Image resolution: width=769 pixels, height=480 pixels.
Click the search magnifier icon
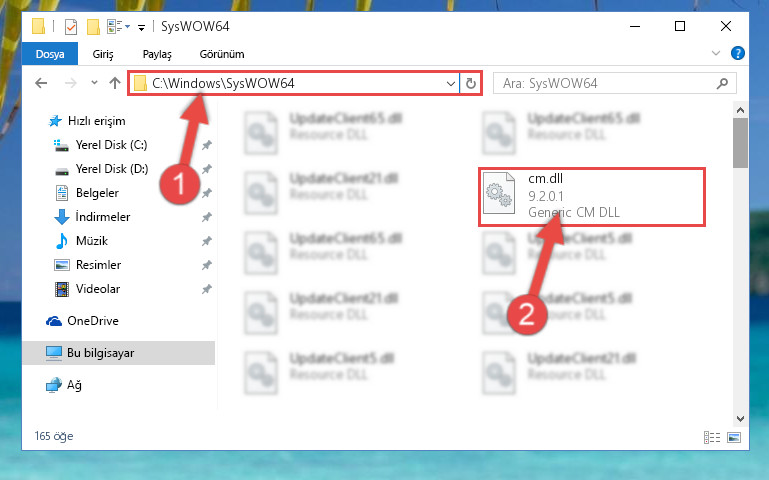click(722, 84)
